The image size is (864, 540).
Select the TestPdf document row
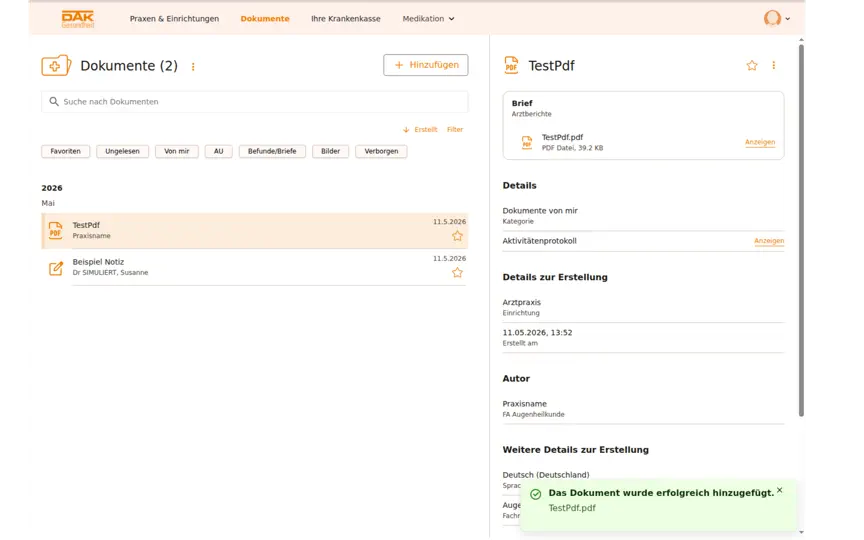255,230
